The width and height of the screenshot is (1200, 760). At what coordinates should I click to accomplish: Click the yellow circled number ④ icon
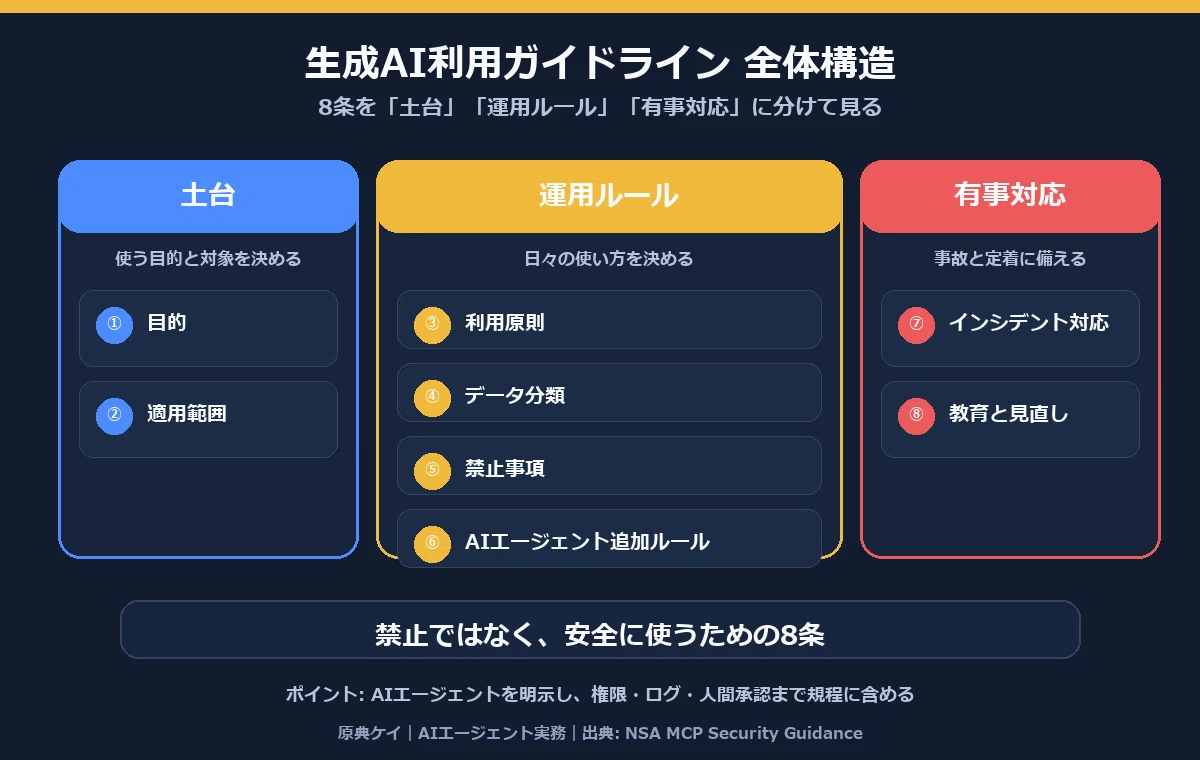[432, 397]
